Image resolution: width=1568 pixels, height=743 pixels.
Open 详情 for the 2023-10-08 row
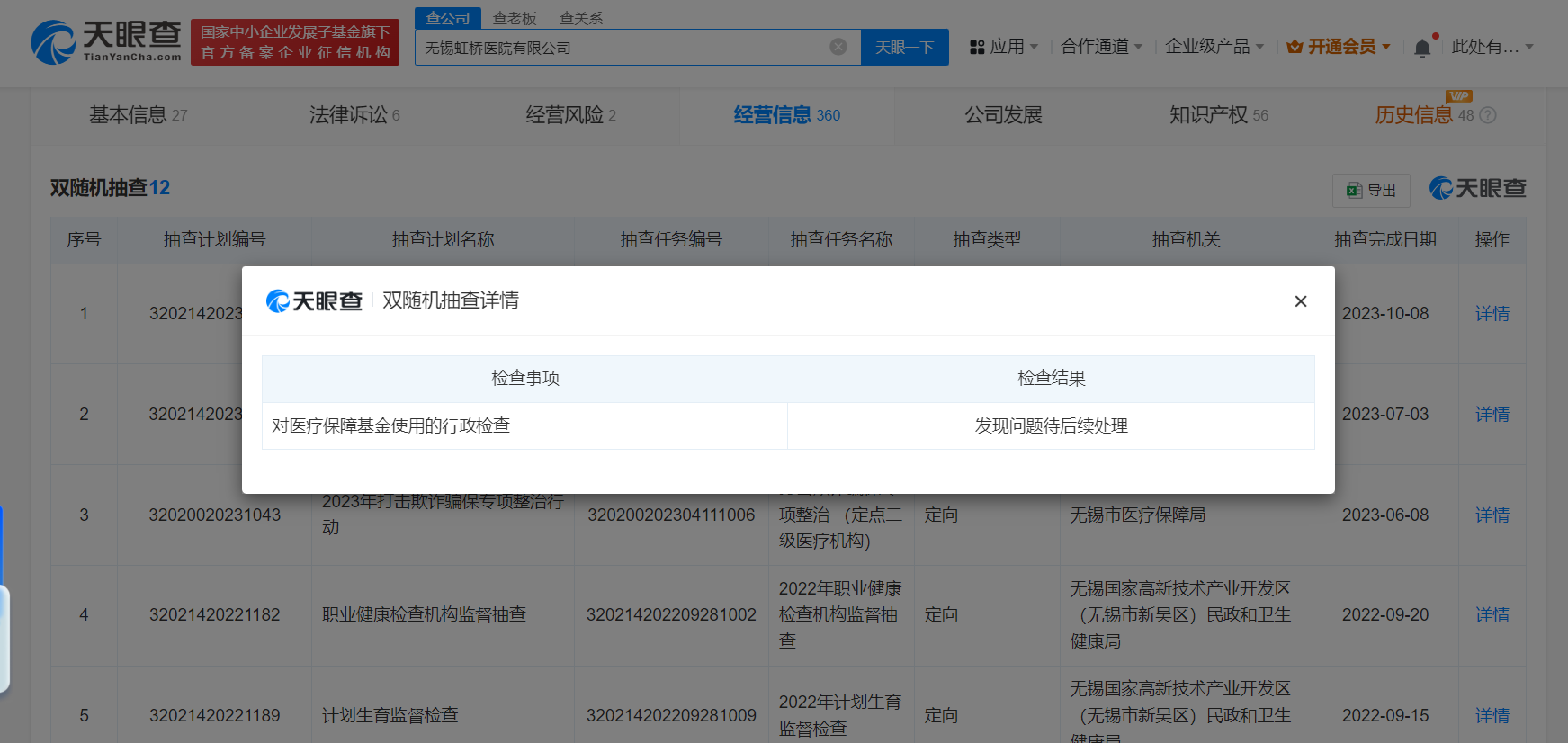click(x=1492, y=314)
